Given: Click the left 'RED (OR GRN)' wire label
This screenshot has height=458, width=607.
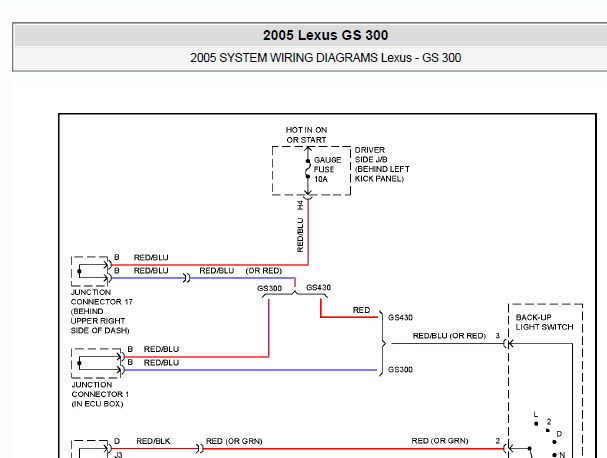Looking at the screenshot, I should [234, 441].
